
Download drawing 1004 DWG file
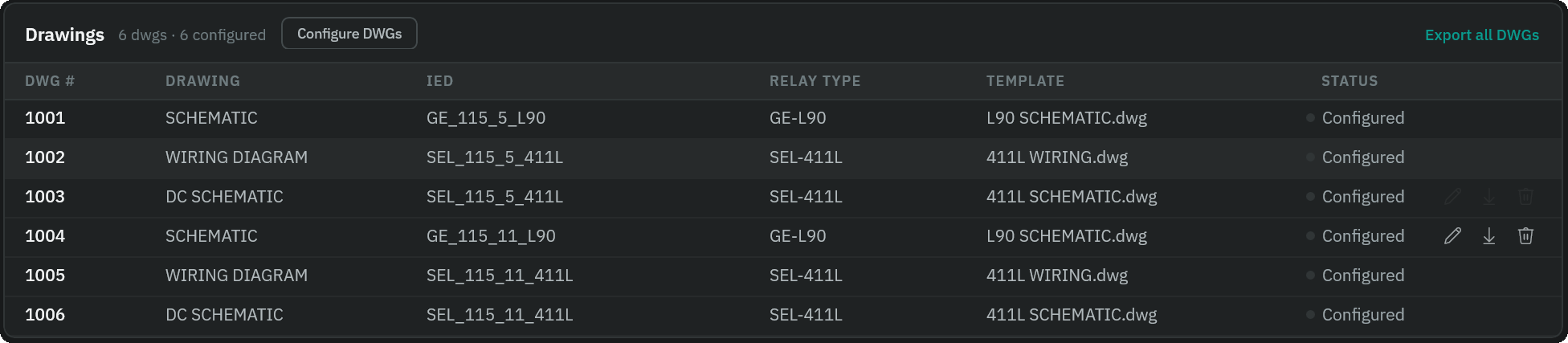pos(1489,236)
